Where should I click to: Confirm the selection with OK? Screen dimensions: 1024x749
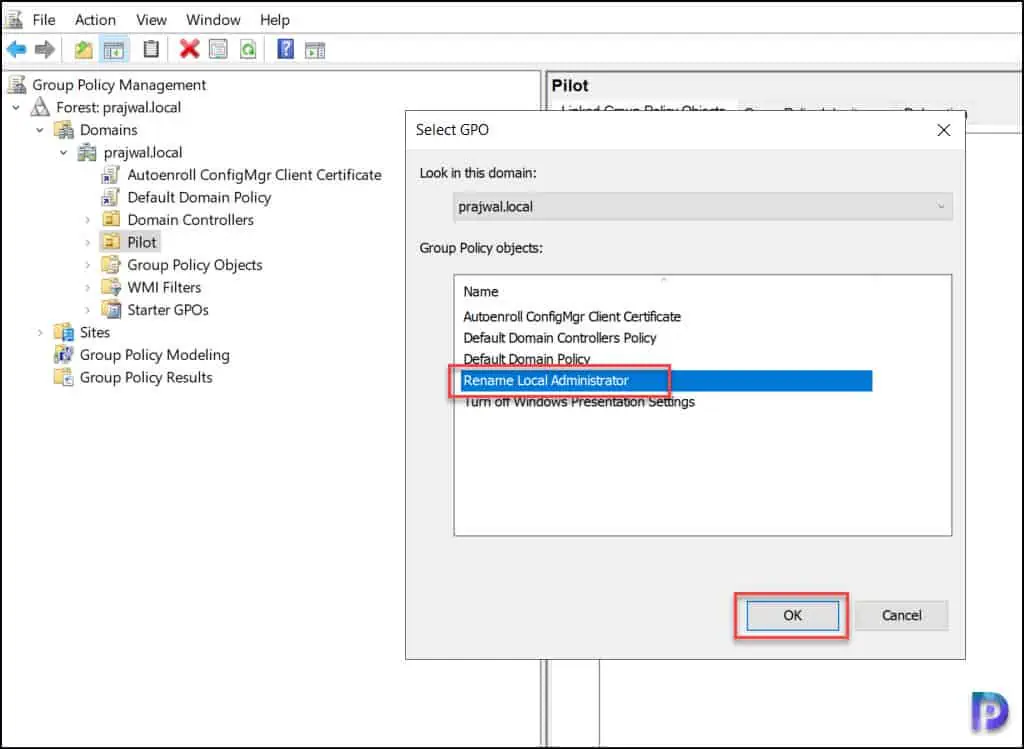click(792, 615)
